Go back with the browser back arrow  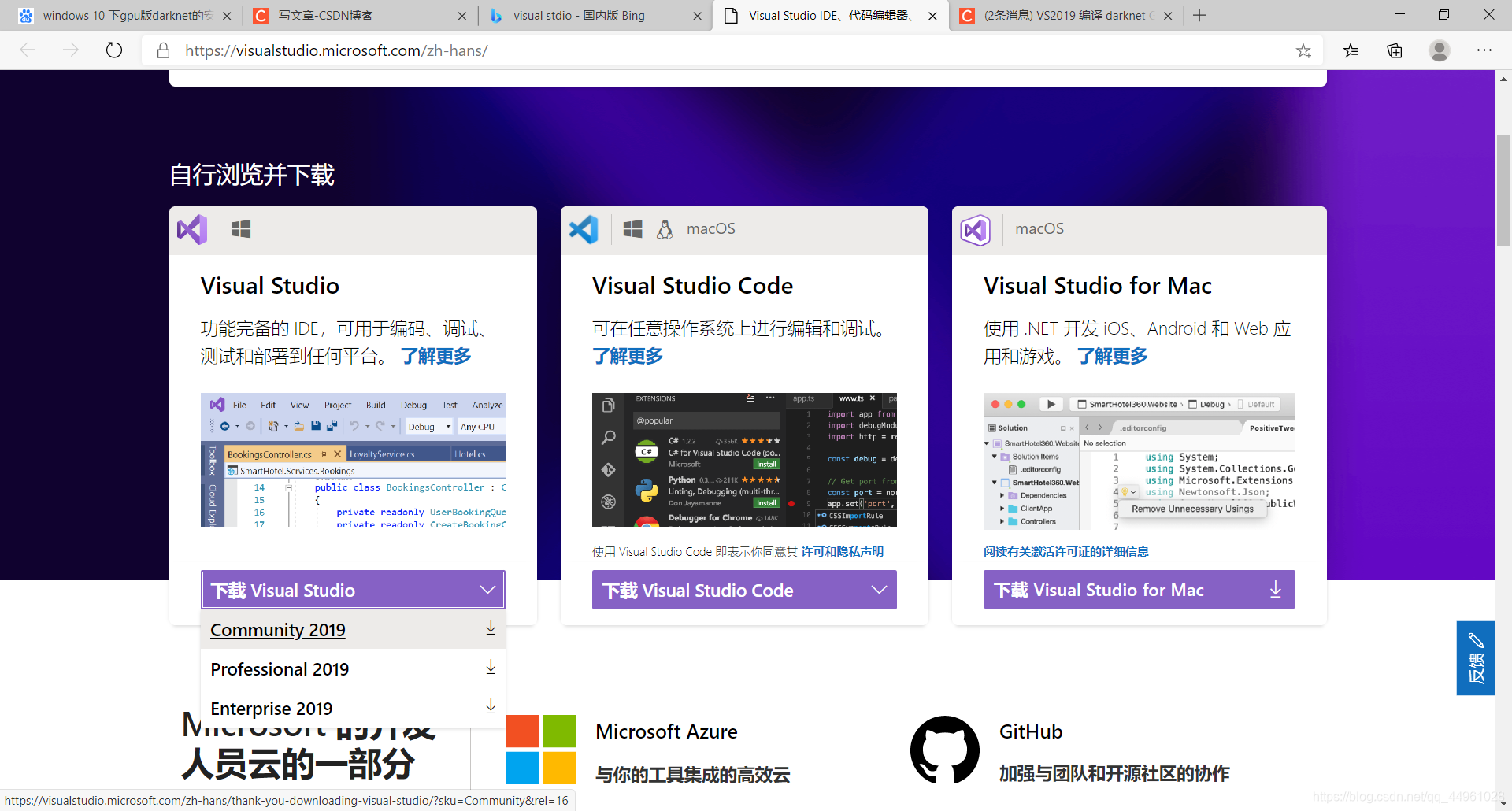[28, 50]
